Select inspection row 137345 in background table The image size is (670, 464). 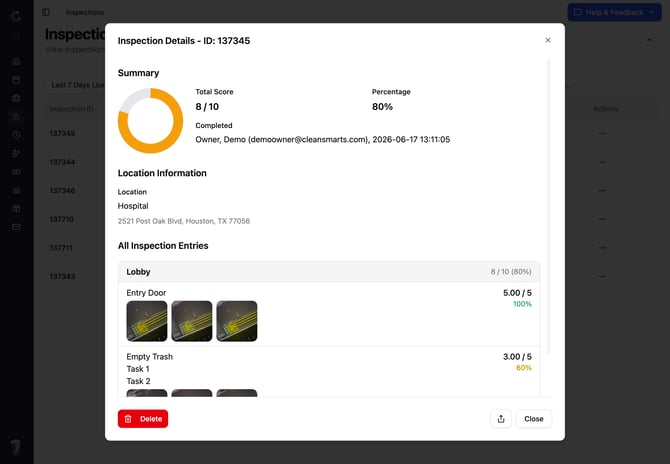click(62, 133)
